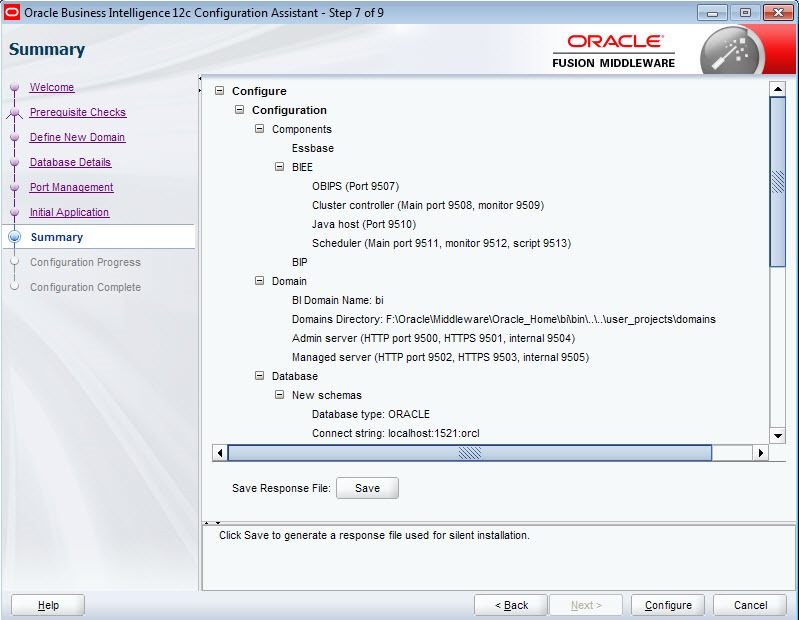
Task: Select the Essbase component row
Action: (x=313, y=148)
